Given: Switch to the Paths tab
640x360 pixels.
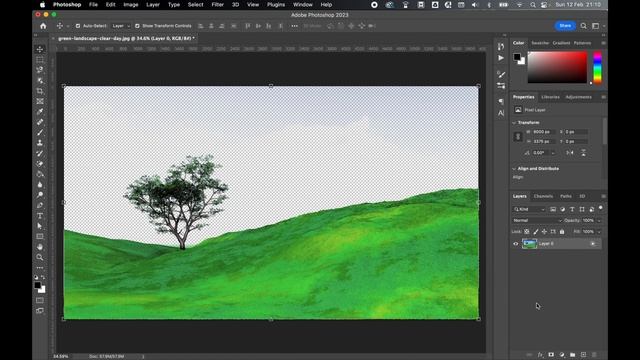Looking at the screenshot, I should click(566, 196).
